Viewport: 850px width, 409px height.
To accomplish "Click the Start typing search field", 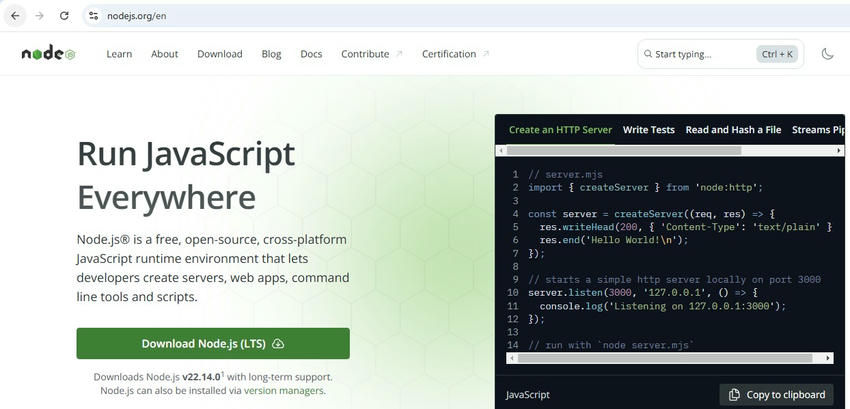I will pyautogui.click(x=720, y=54).
